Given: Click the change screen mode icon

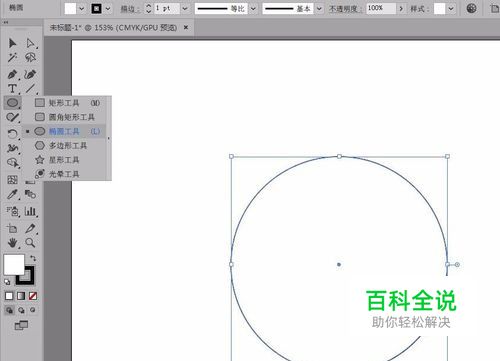Looking at the screenshot, I should (21, 325).
